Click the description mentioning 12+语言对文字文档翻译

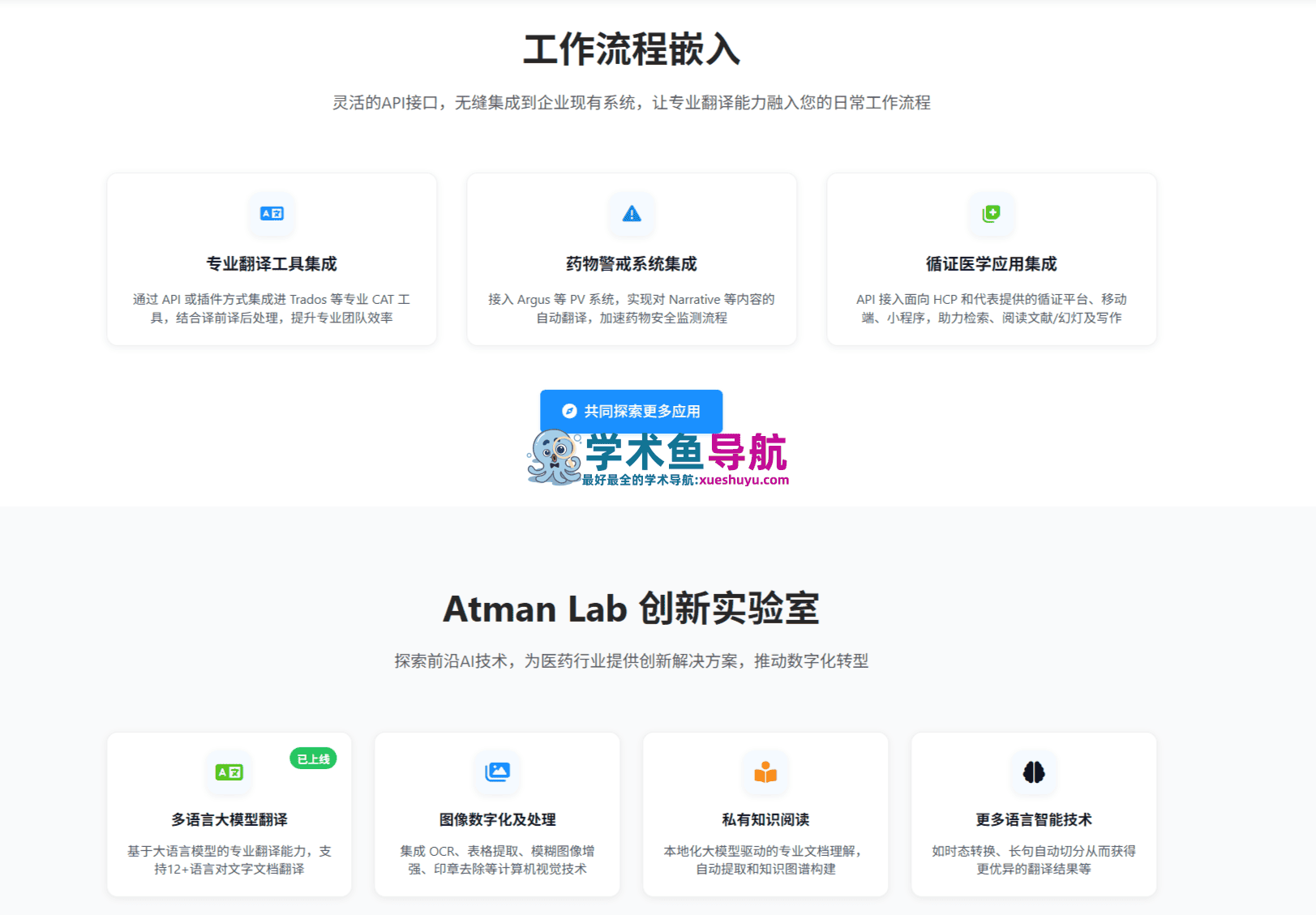229,860
